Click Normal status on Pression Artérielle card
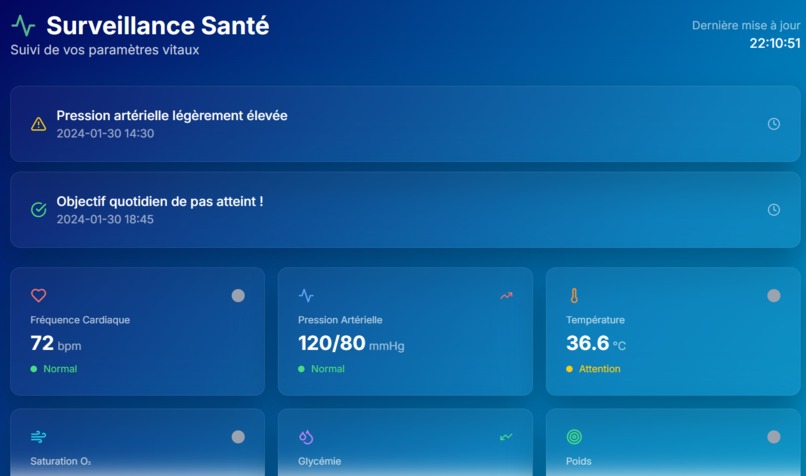 click(328, 369)
